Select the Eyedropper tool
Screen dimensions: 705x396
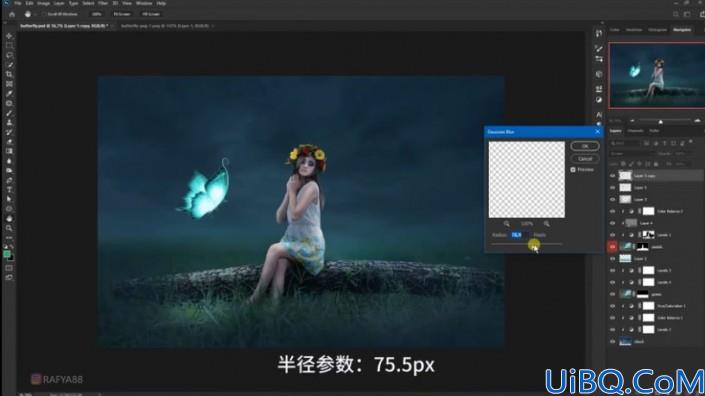9,93
